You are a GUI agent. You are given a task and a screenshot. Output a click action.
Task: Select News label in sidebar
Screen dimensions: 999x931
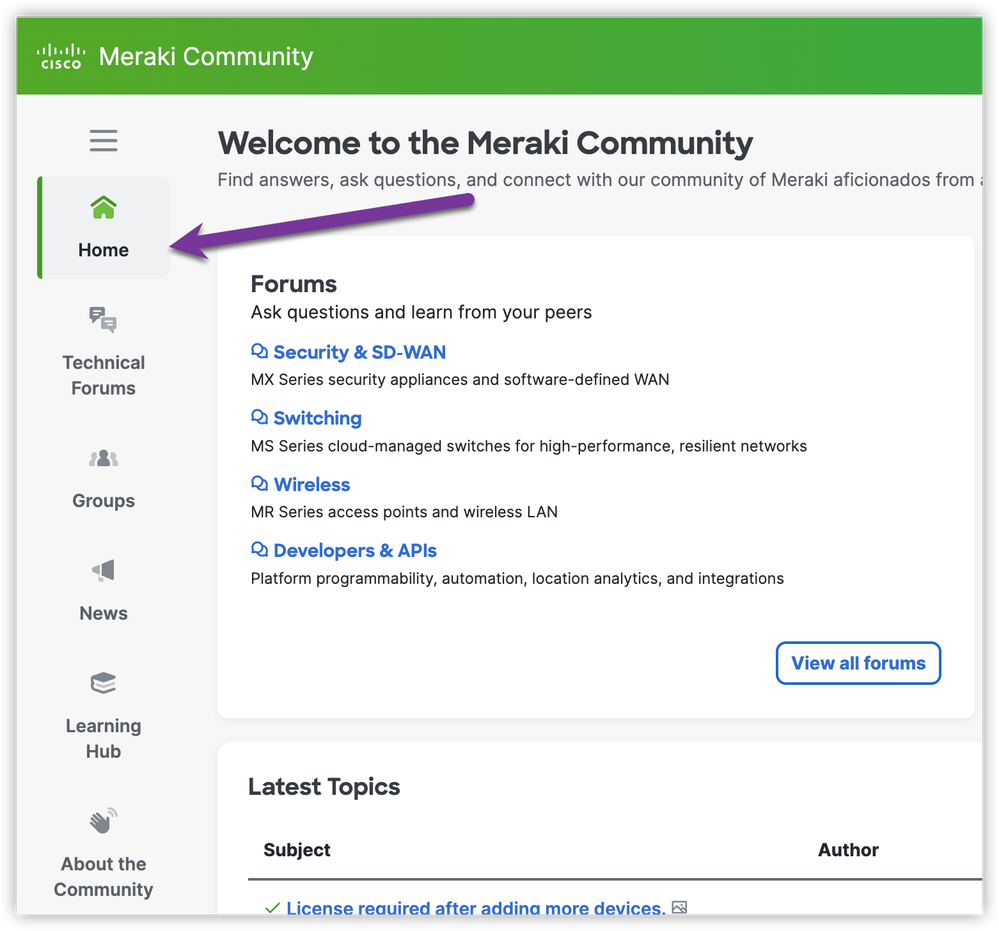103,613
